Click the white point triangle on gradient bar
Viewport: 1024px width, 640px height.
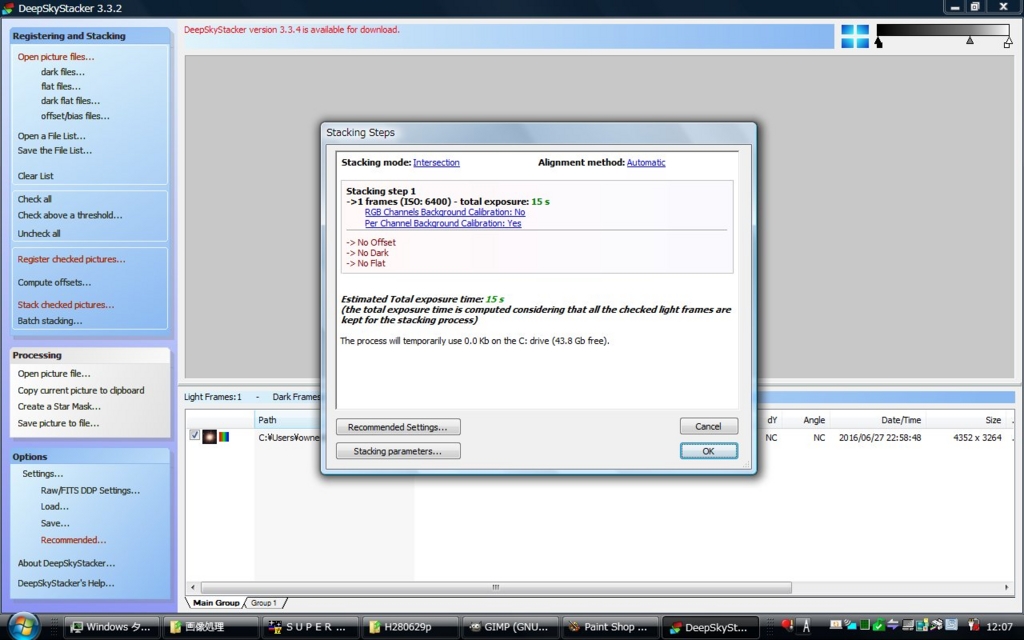click(x=1008, y=42)
